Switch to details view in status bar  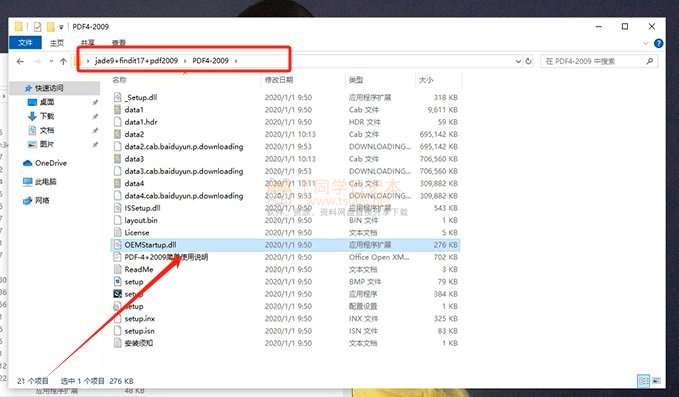[643, 381]
